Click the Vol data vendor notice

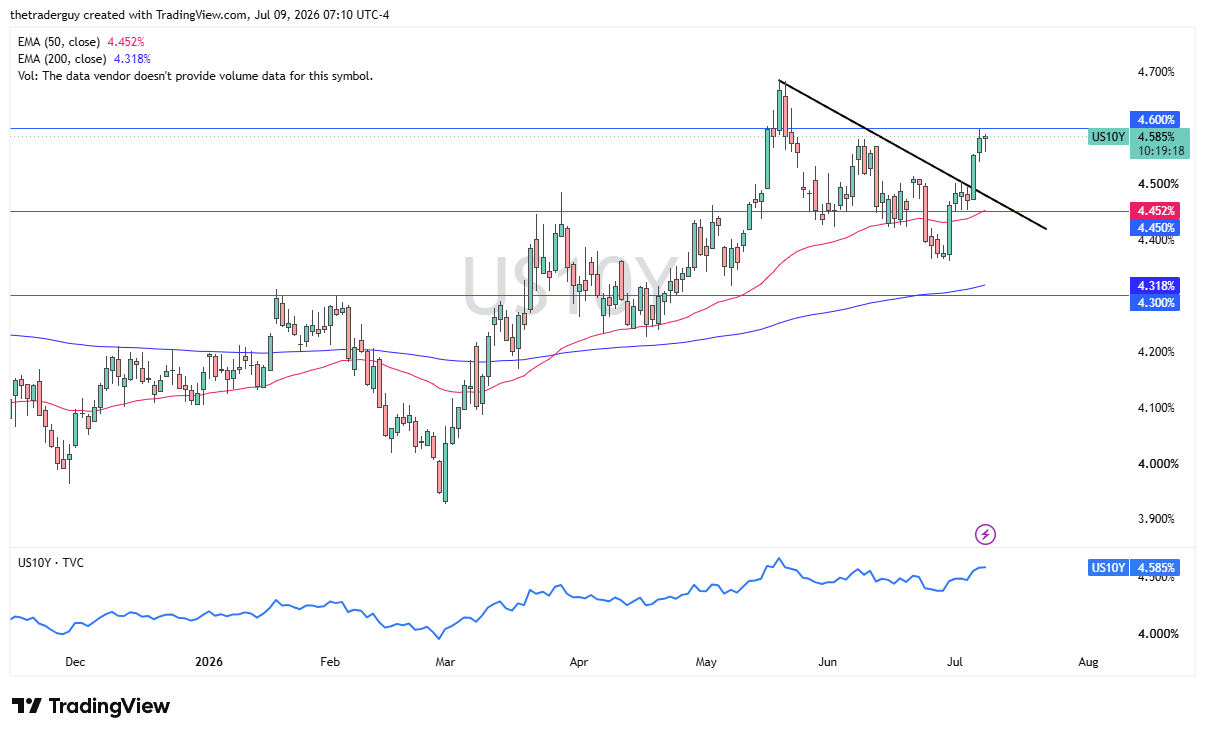tap(195, 76)
